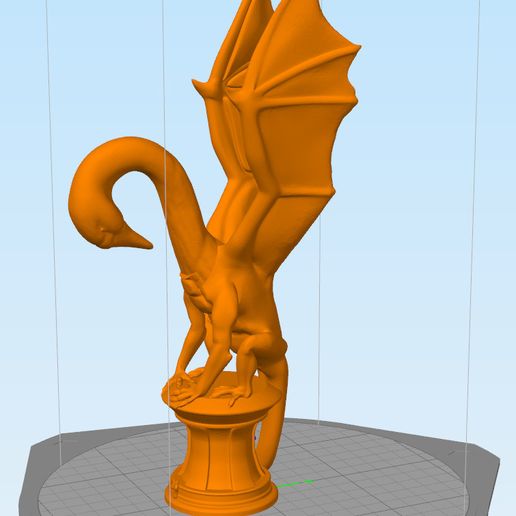The height and width of the screenshot is (516, 516).
Task: Click the green axis arrow near pedestal base
Action: point(295,483)
